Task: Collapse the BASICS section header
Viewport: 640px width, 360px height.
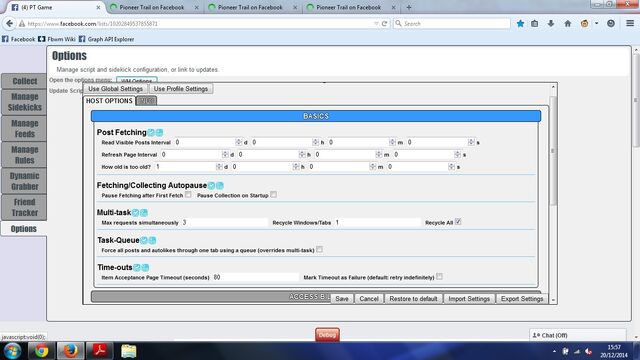Action: click(316, 116)
